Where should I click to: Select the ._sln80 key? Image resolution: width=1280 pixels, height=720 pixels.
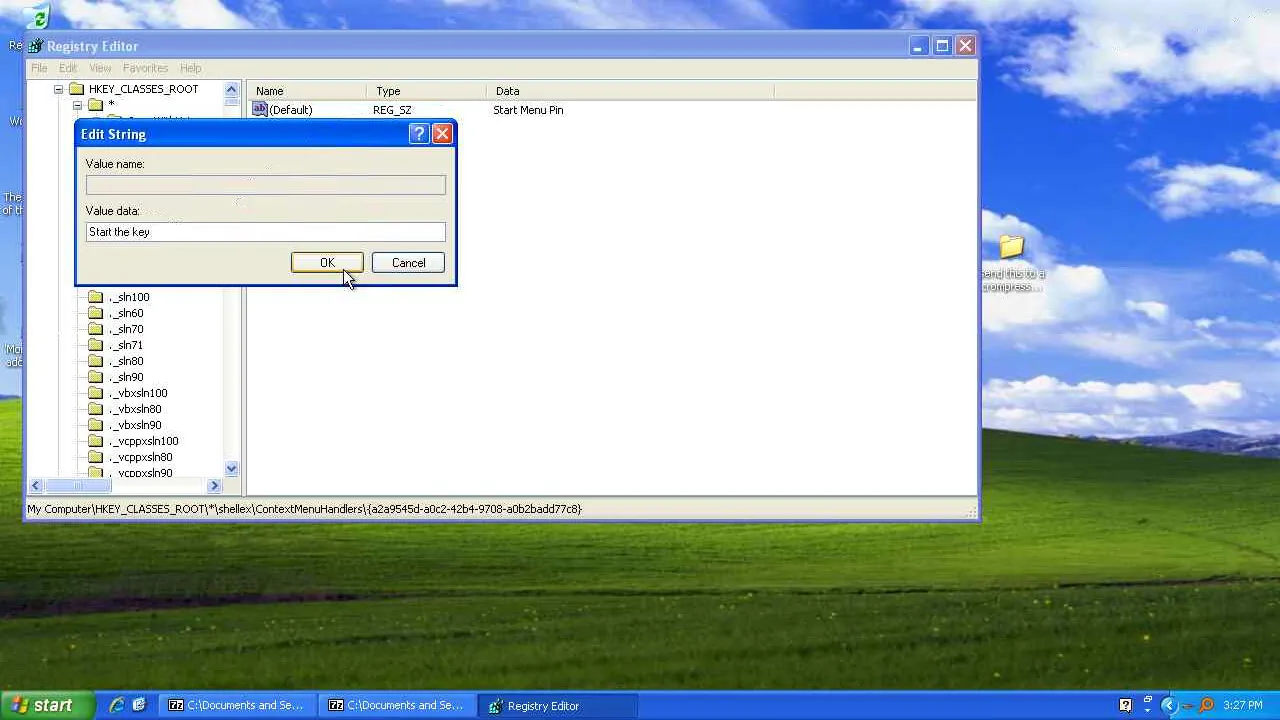pos(126,361)
